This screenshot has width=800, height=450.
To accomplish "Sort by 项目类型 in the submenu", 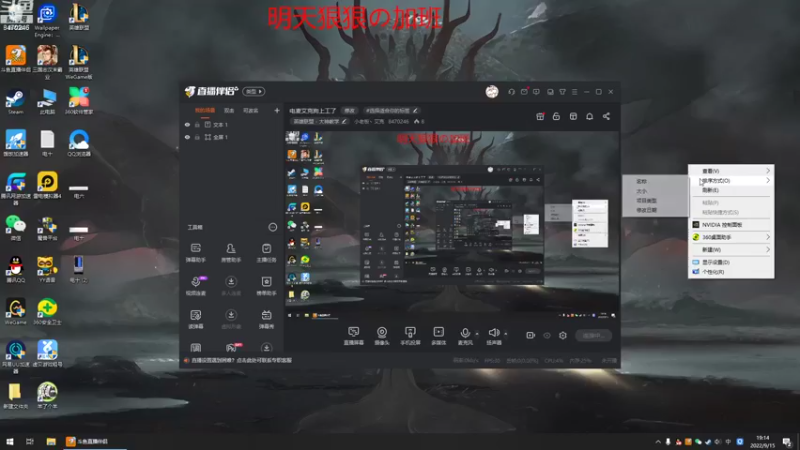I will point(655,201).
